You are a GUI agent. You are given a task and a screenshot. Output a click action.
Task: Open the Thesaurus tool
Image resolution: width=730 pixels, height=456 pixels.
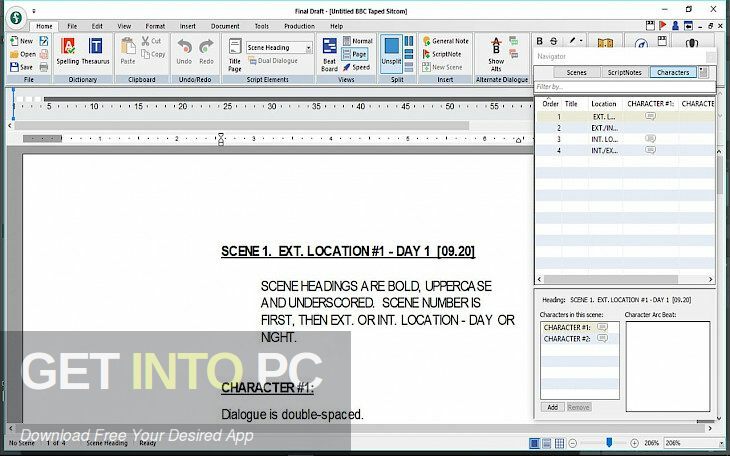coord(95,51)
